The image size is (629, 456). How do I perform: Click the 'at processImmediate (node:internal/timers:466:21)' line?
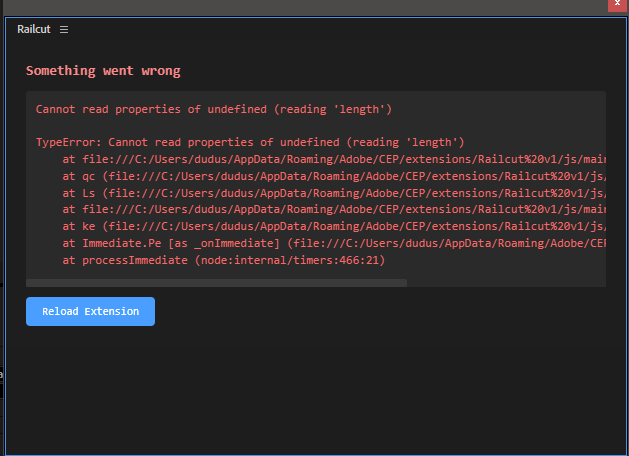[x=223, y=260]
